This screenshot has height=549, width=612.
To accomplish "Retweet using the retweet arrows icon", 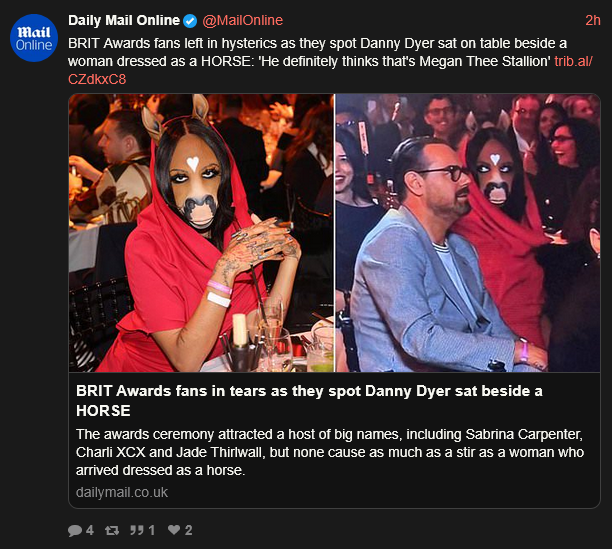I will (x=112, y=530).
